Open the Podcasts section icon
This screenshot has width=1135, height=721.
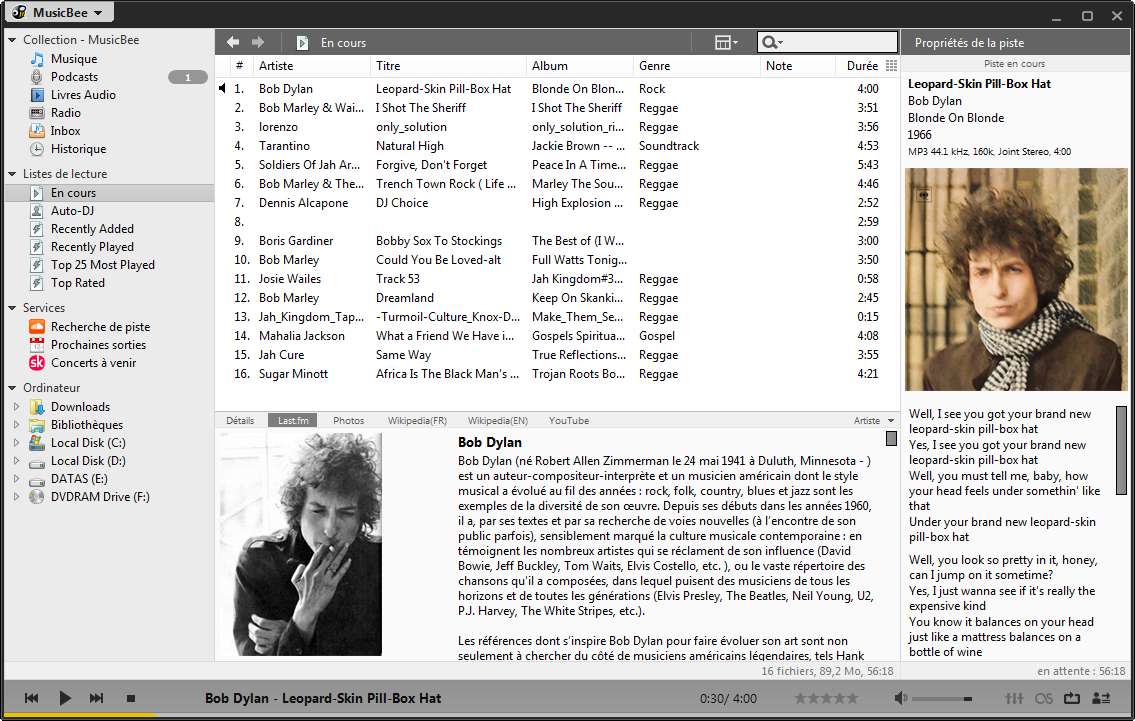pos(37,77)
